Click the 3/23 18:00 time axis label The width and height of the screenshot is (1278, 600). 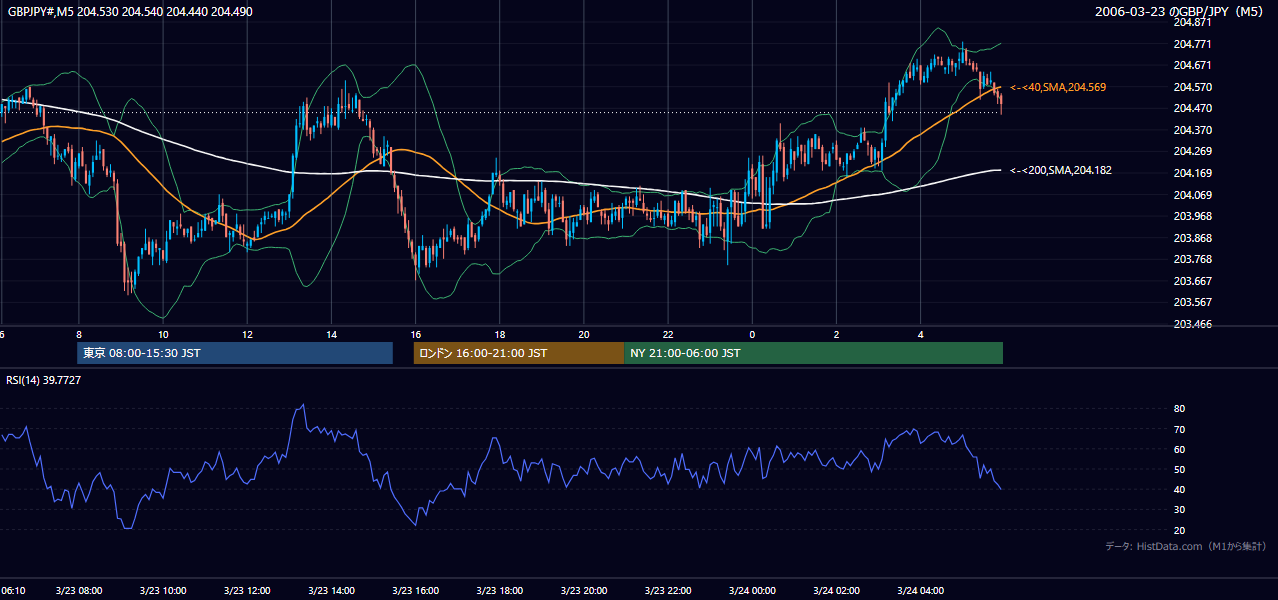[500, 591]
